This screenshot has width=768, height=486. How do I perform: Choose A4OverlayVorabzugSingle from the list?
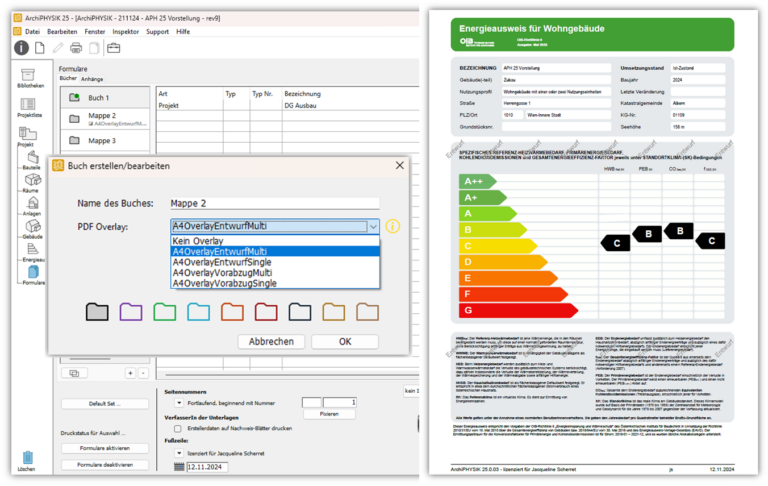[275, 283]
